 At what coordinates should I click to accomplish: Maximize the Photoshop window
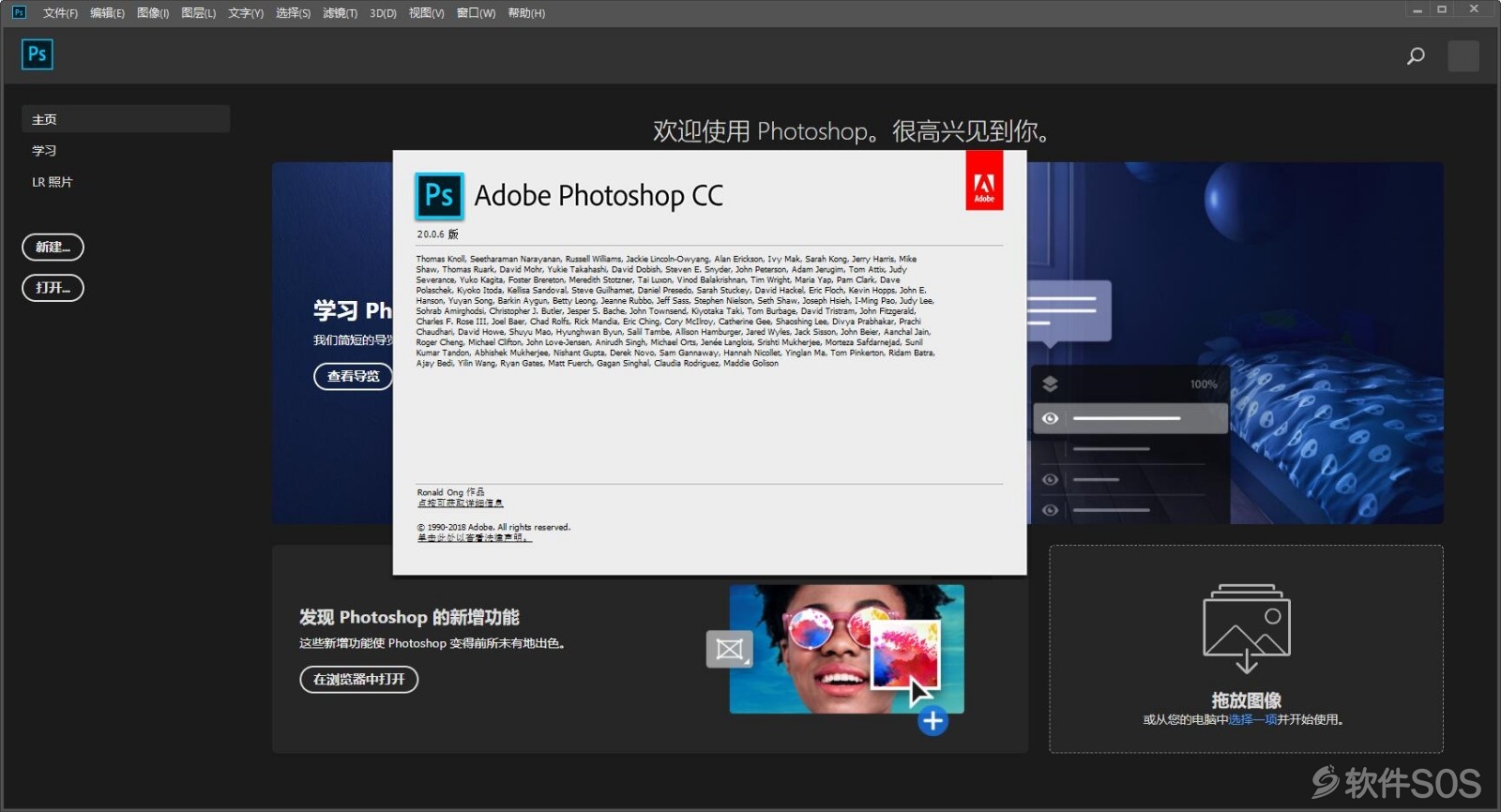click(x=1442, y=9)
